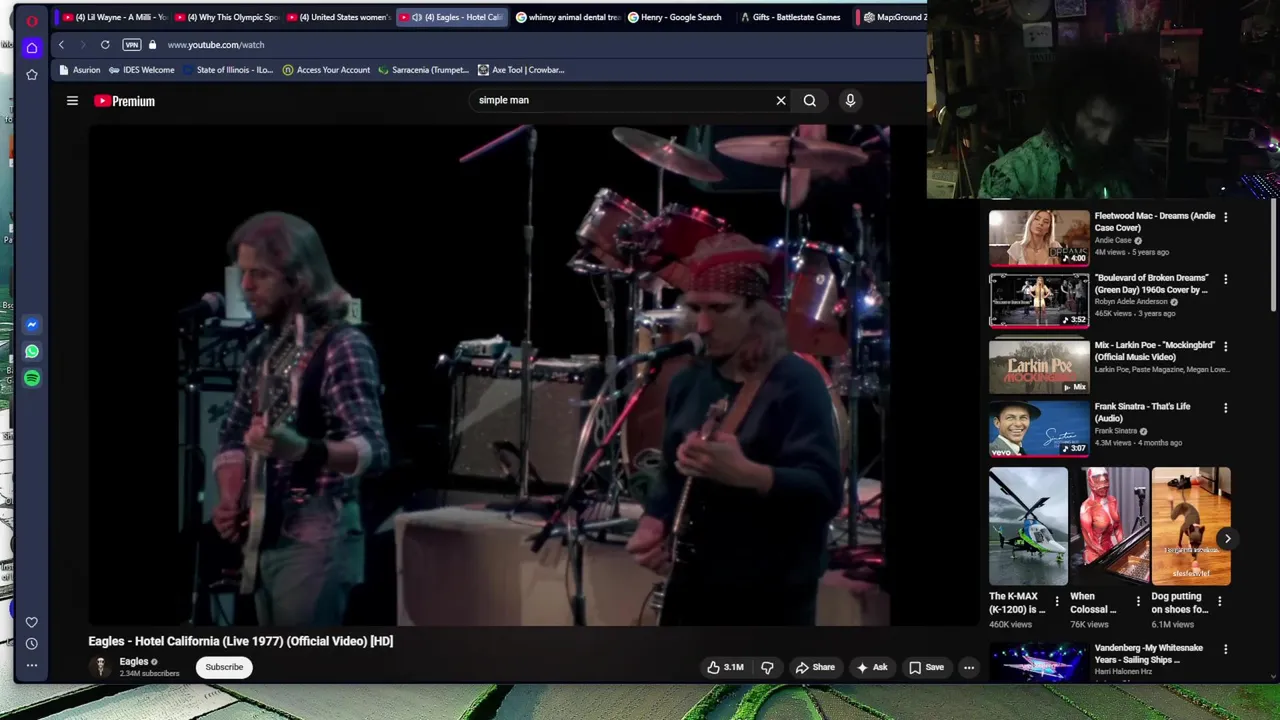This screenshot has width=1280, height=720.
Task: Open the Sarracenia (Trumpet... bookmark
Action: [423, 70]
